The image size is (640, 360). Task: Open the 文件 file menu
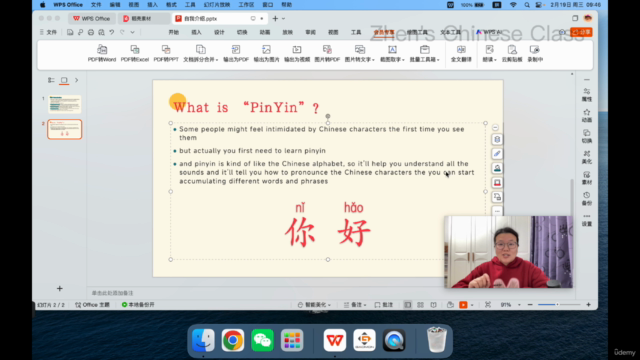point(48,32)
